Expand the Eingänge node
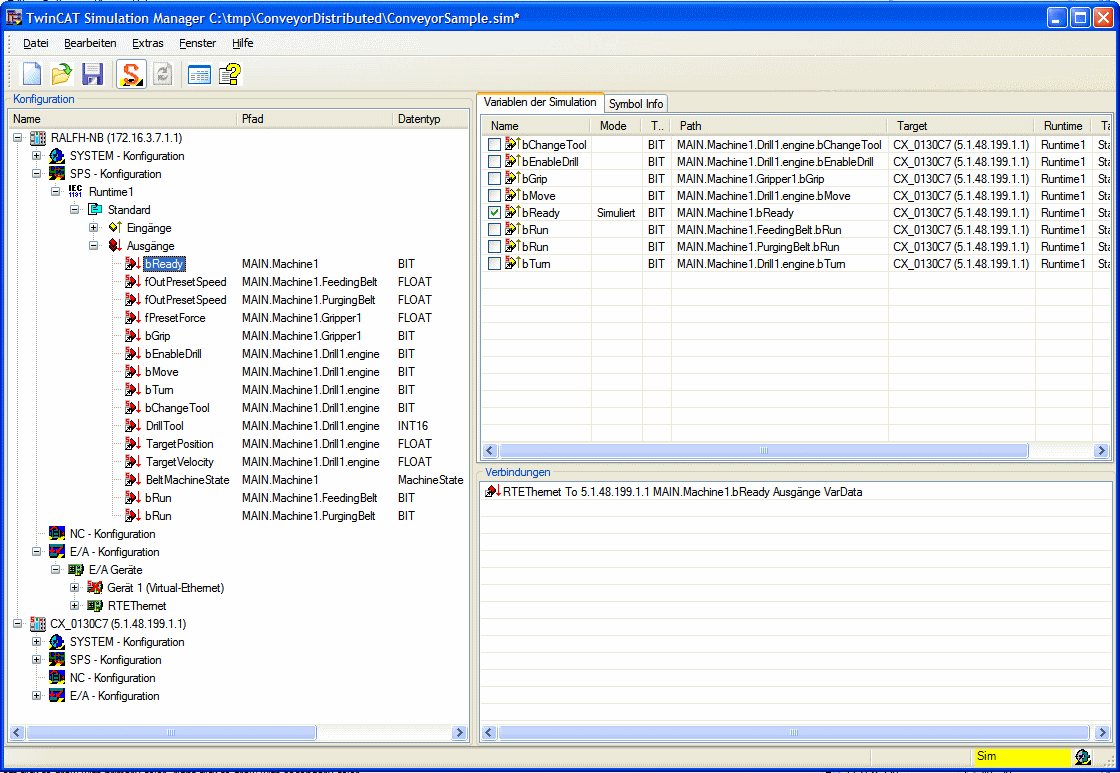1120x773 pixels. (94, 228)
